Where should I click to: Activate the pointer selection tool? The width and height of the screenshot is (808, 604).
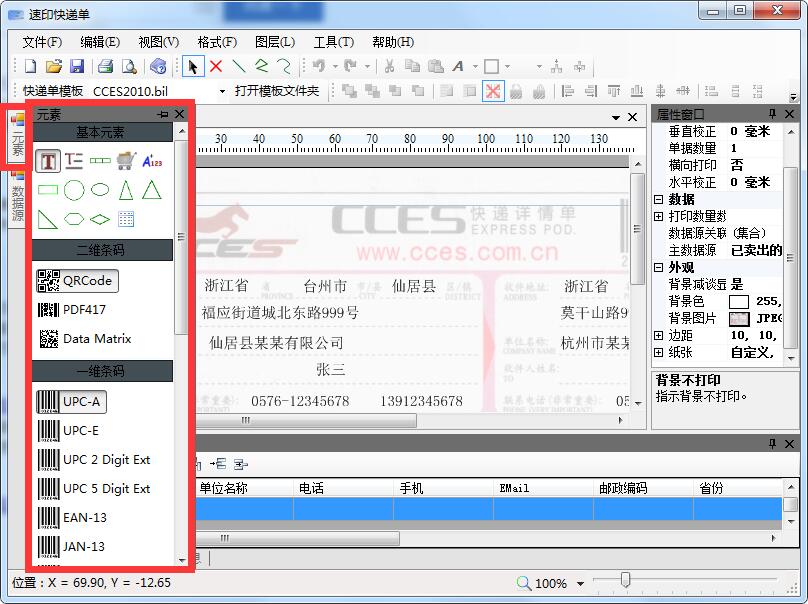click(x=192, y=66)
